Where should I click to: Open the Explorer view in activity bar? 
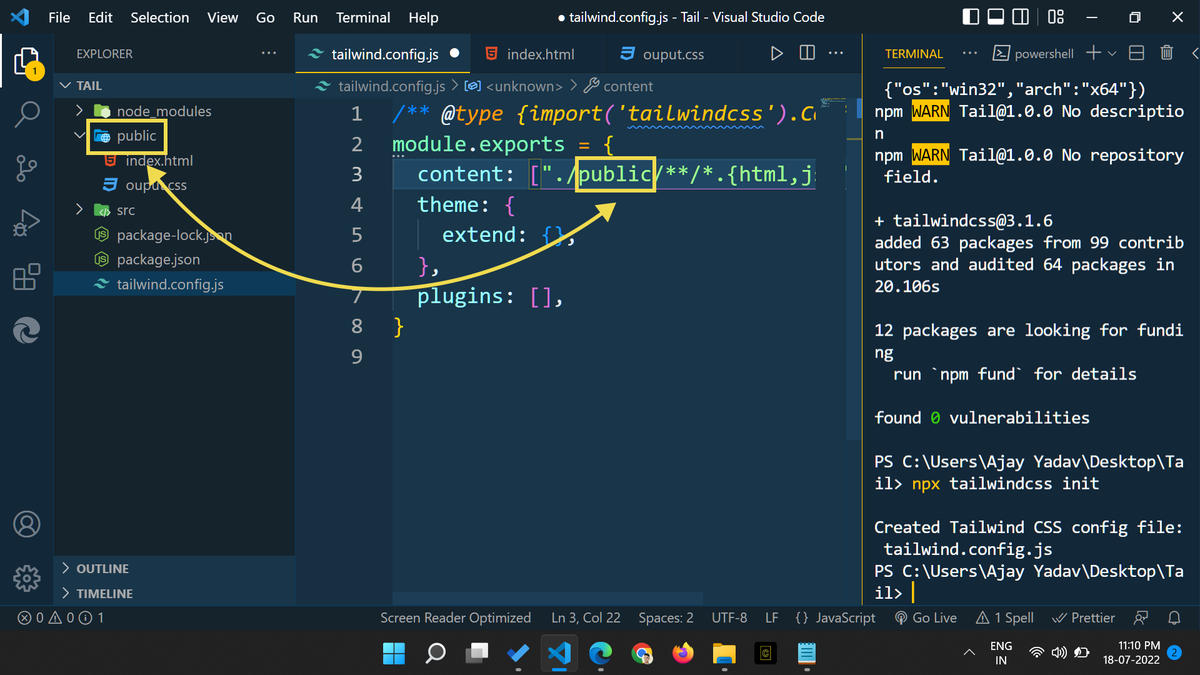pyautogui.click(x=27, y=63)
